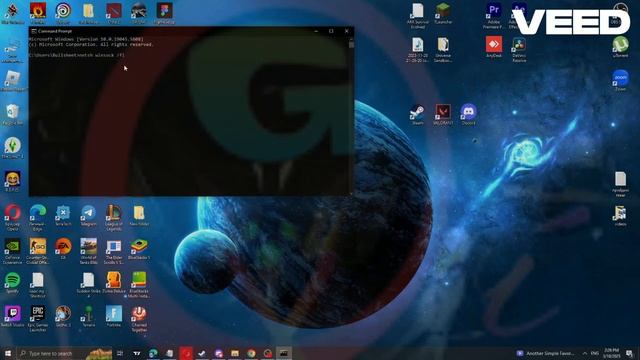The height and width of the screenshot is (360, 640).
Task: Open Task View from the taskbar
Action: (x=120, y=353)
